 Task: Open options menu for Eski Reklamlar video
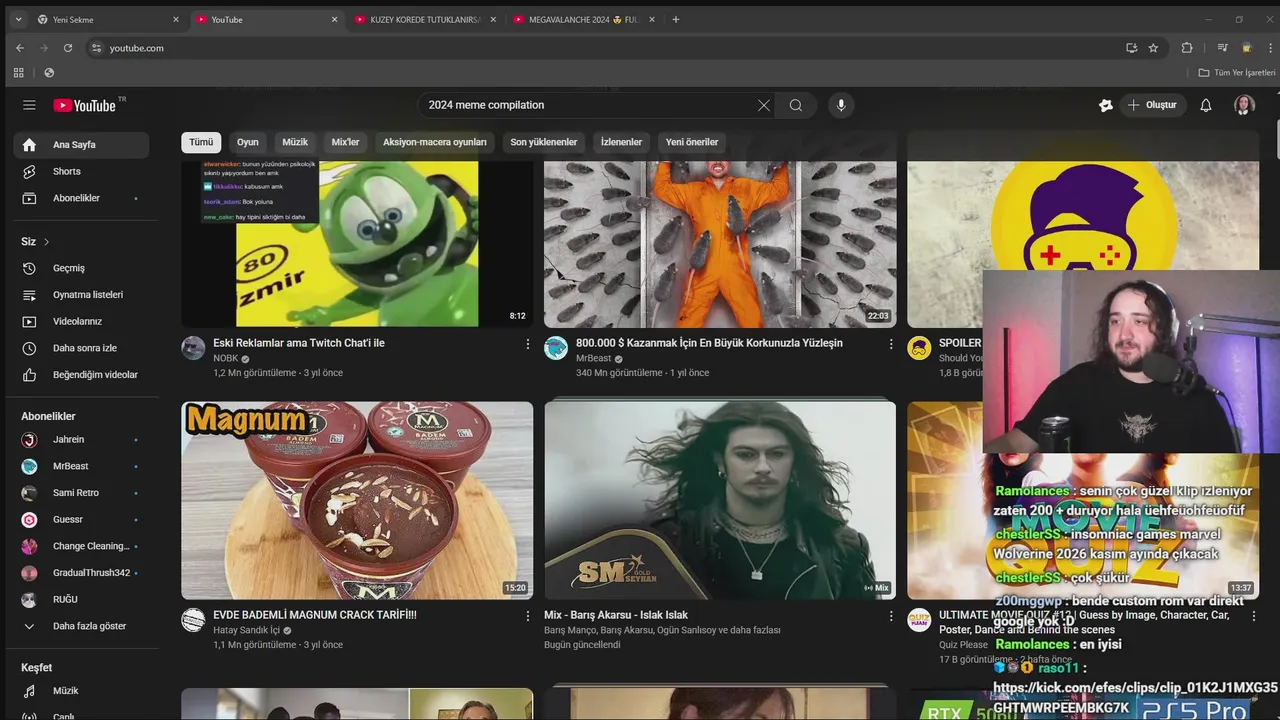click(528, 344)
